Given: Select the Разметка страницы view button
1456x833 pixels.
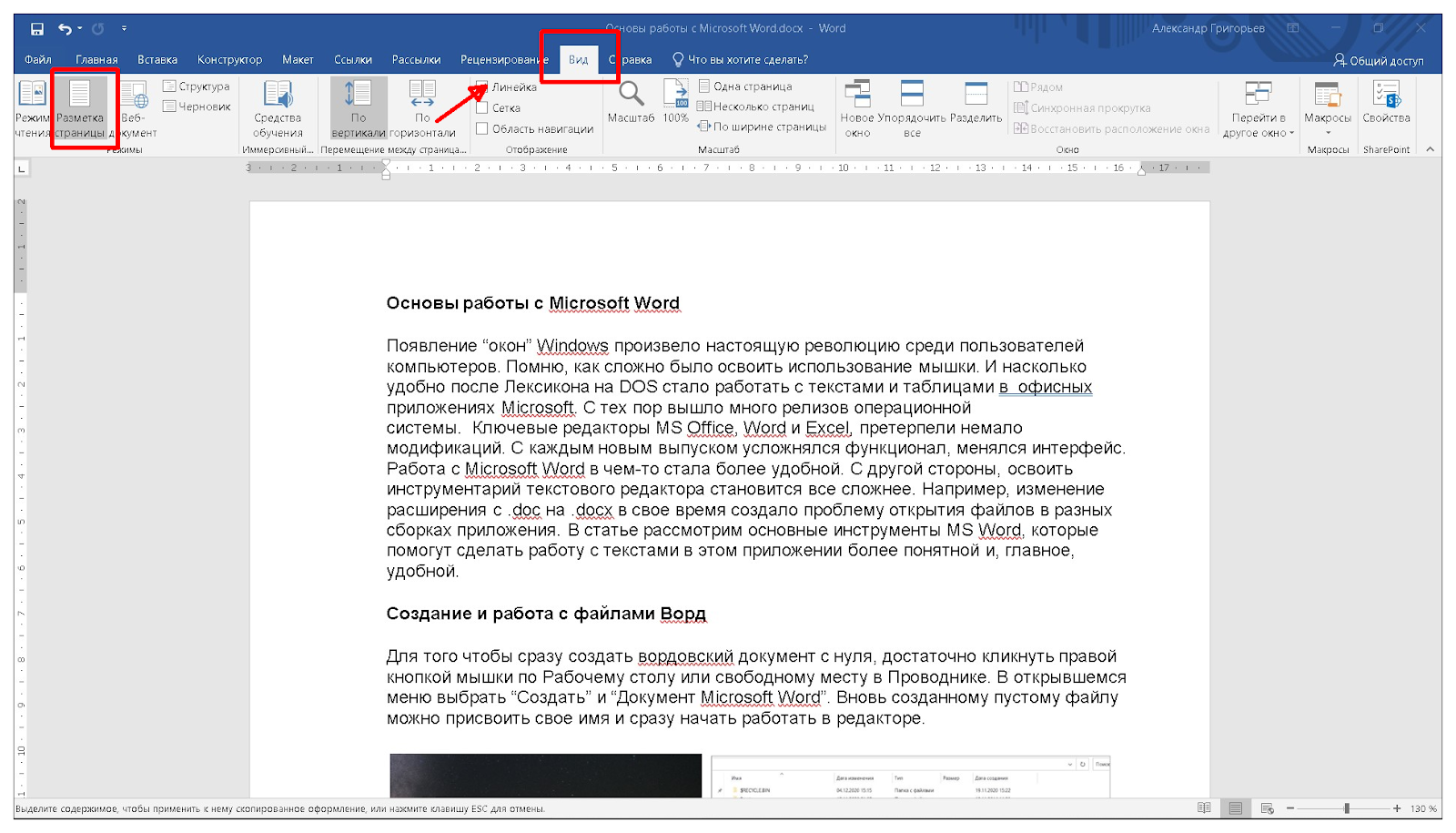Looking at the screenshot, I should [x=80, y=108].
